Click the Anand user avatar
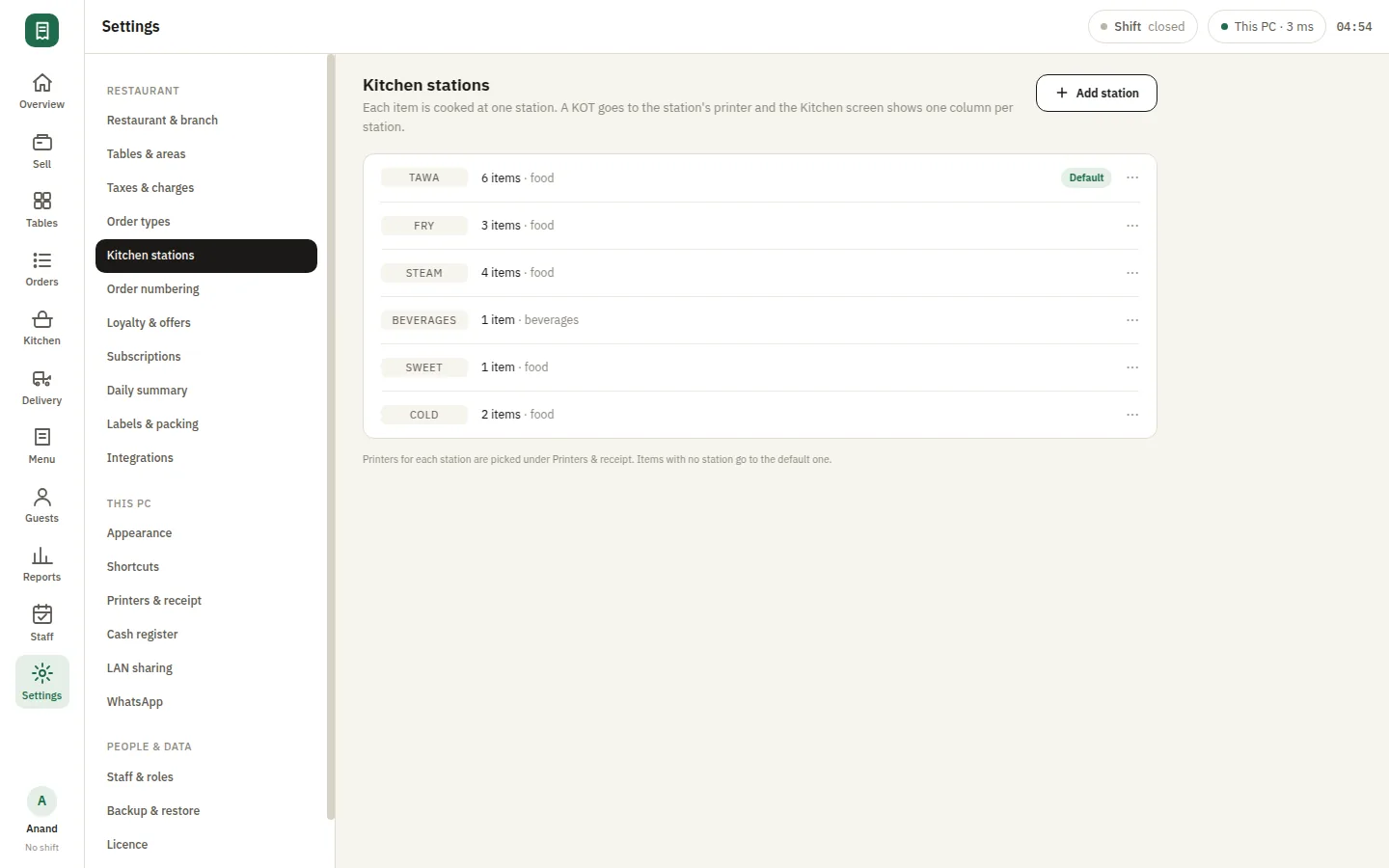Viewport: 1389px width, 868px height. point(41,801)
